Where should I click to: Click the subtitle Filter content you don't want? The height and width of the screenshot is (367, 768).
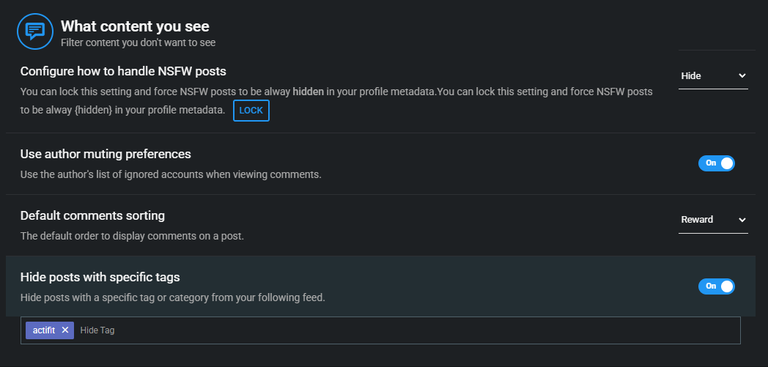tap(138, 43)
